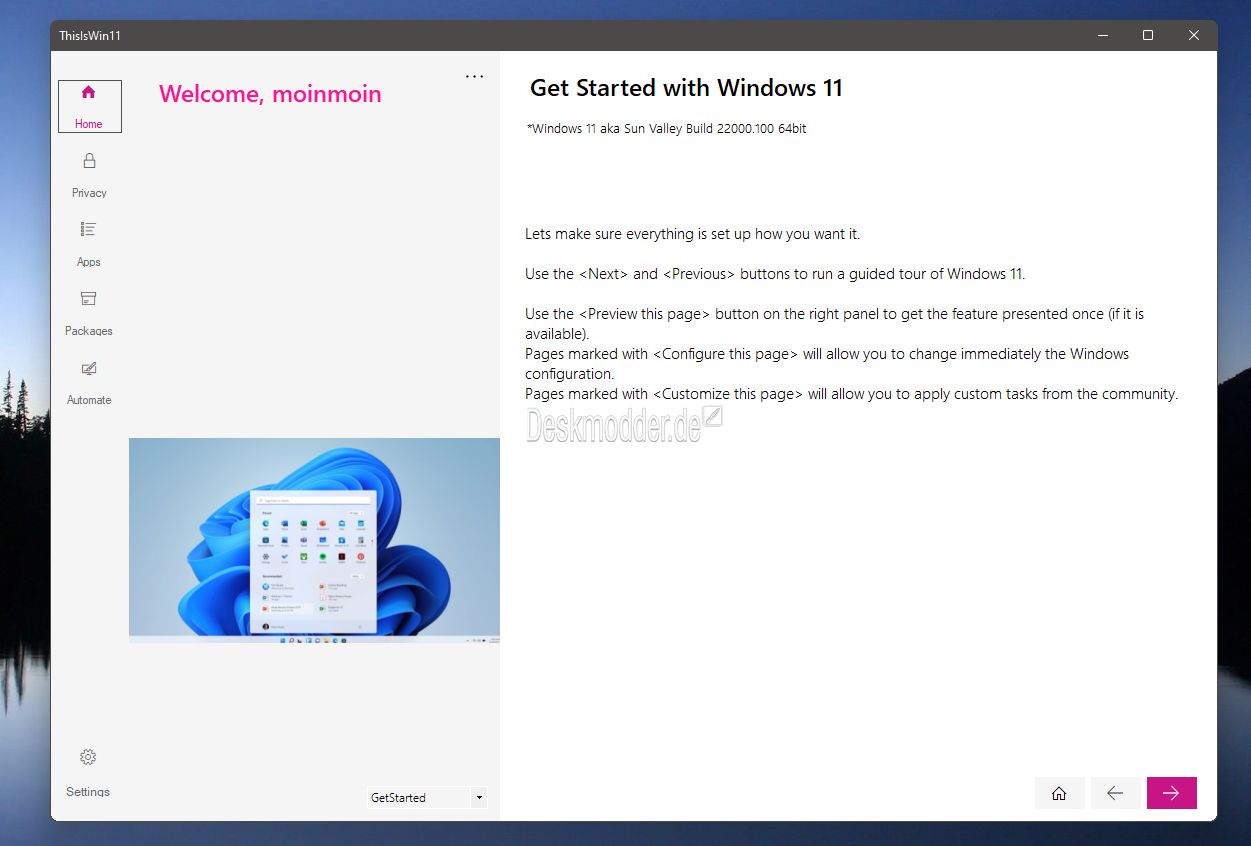Viewport: 1251px width, 846px height.
Task: Advance to the next page with the pink arrow
Action: tap(1171, 793)
